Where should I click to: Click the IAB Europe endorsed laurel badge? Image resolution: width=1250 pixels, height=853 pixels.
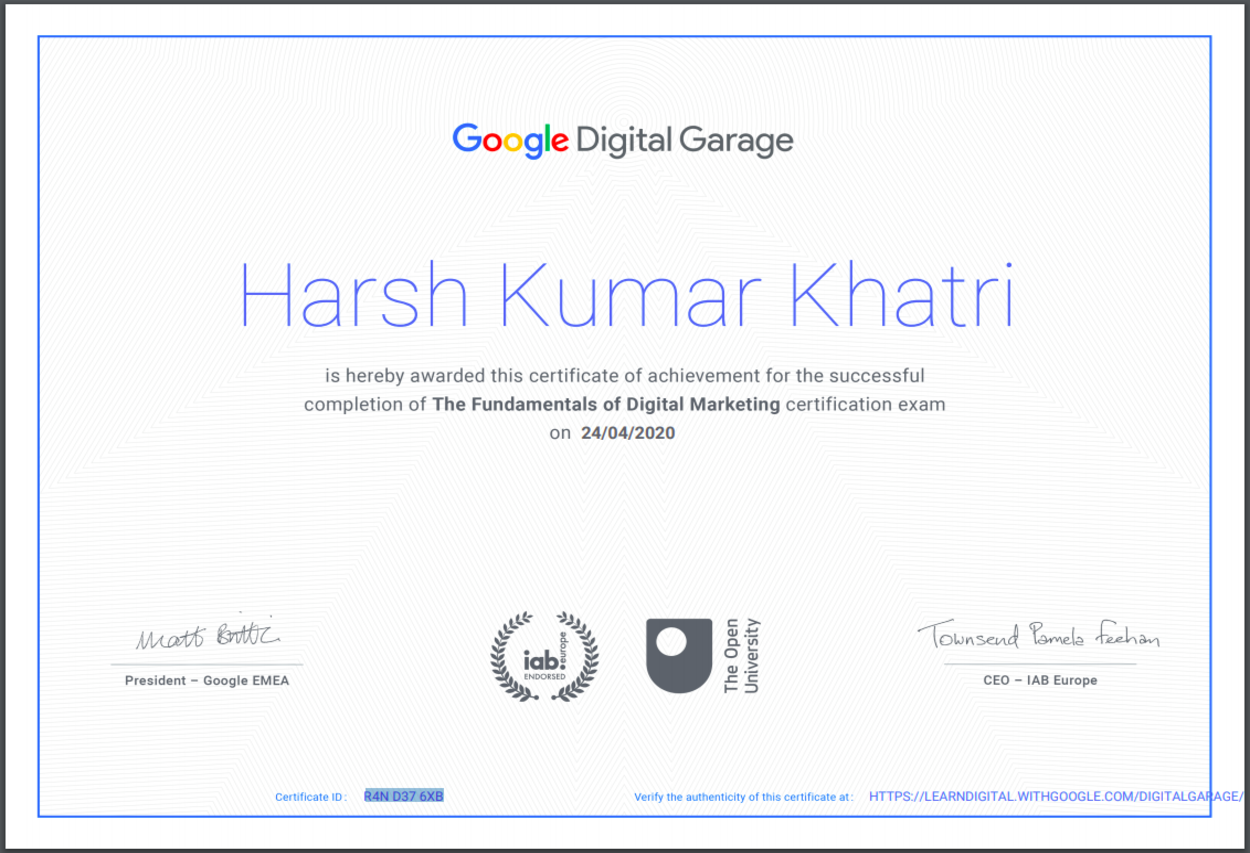tap(544, 656)
